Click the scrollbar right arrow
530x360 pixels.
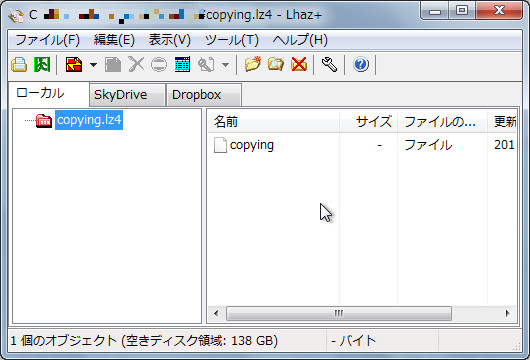[507, 313]
